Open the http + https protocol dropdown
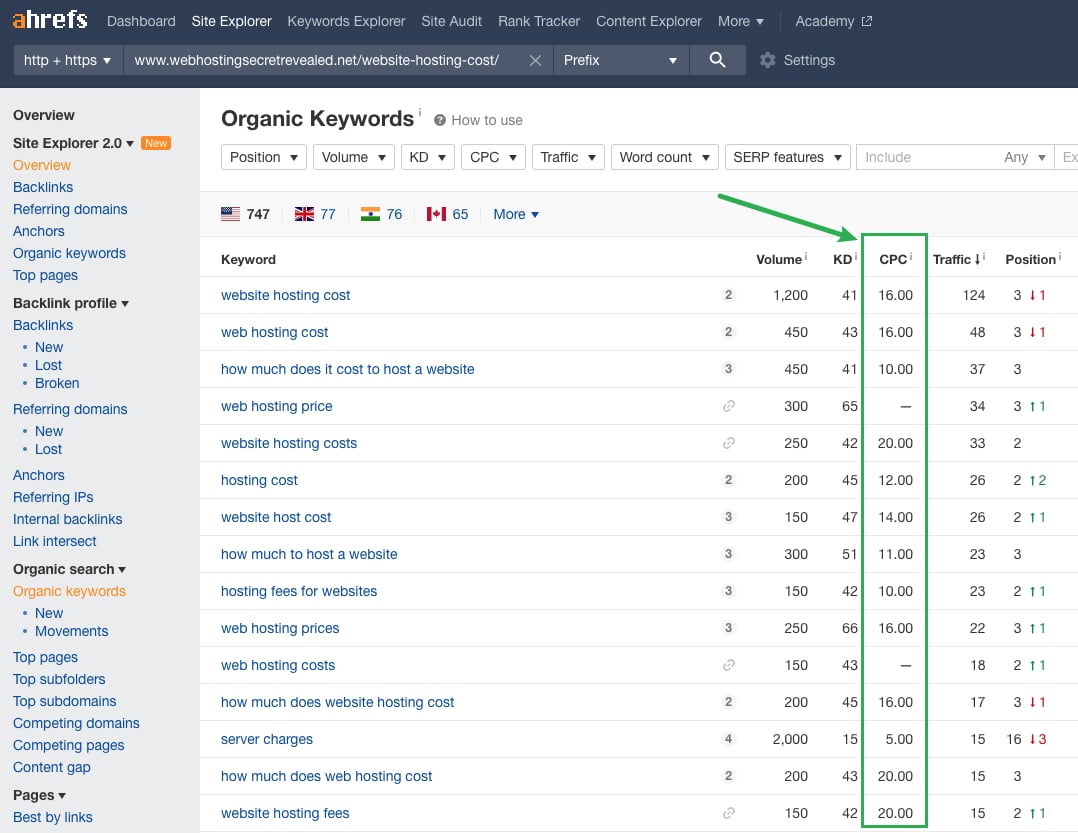The height and width of the screenshot is (833, 1078). [68, 60]
